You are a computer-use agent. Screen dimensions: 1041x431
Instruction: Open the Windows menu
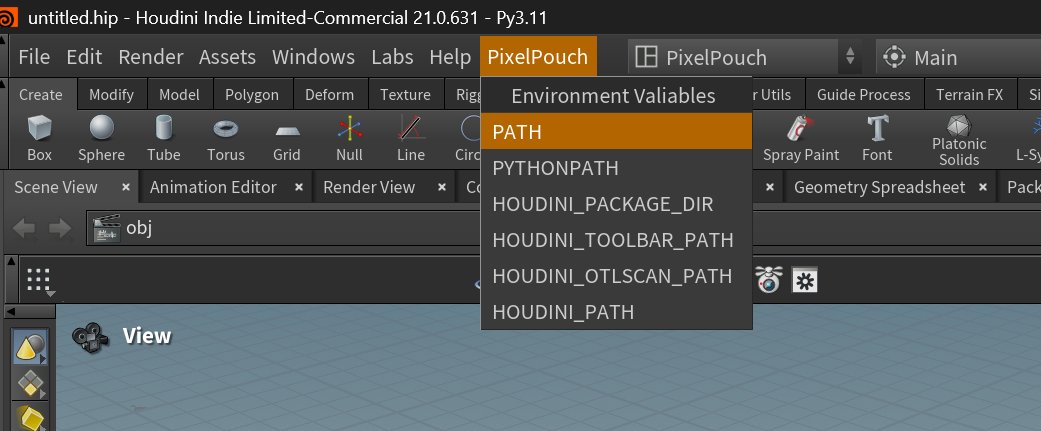313,57
